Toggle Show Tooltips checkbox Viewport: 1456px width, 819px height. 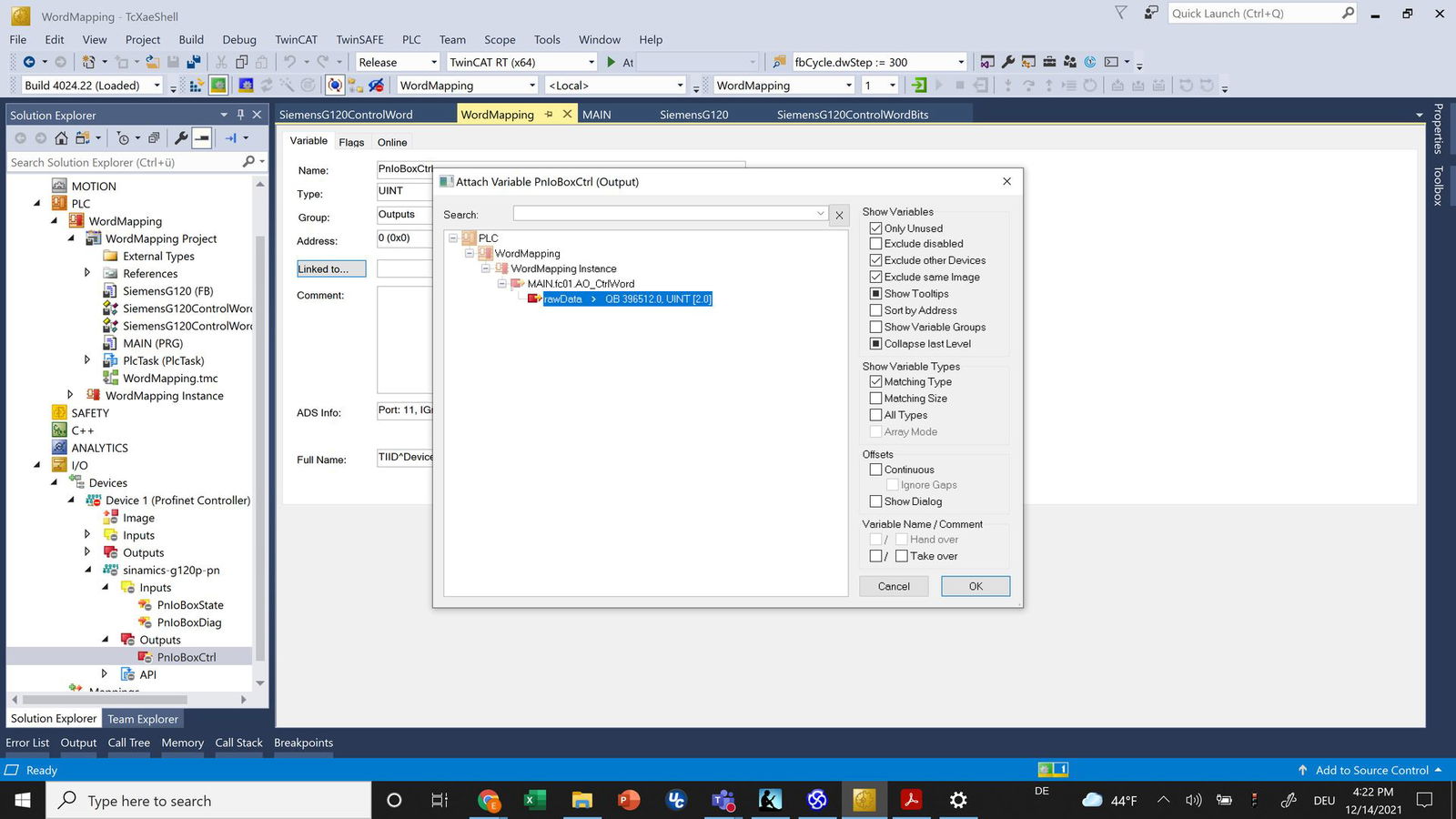[x=875, y=294]
